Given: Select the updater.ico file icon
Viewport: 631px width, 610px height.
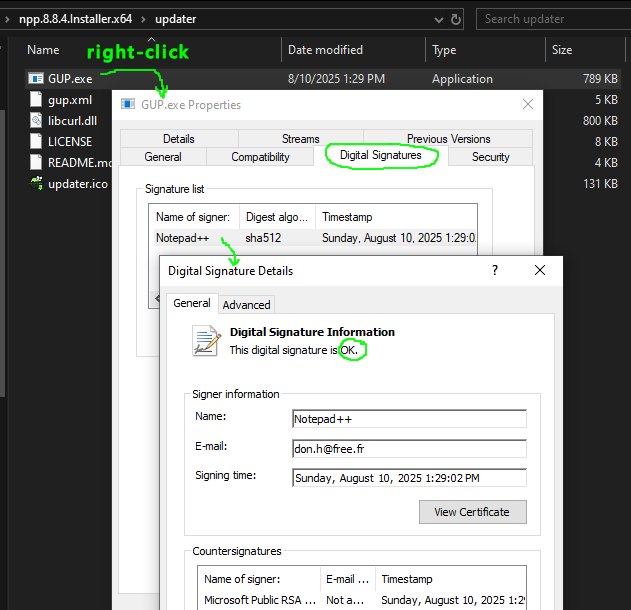Looking at the screenshot, I should click(x=36, y=183).
